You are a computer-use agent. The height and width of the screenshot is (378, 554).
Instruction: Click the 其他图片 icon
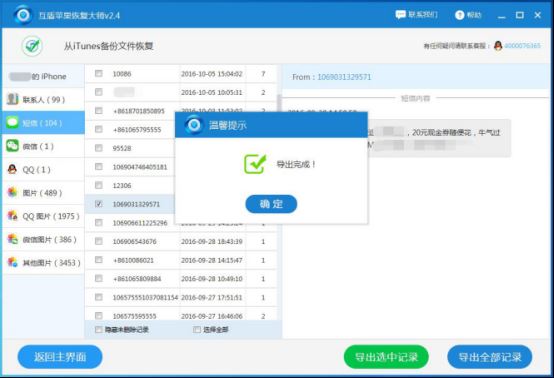point(12,262)
